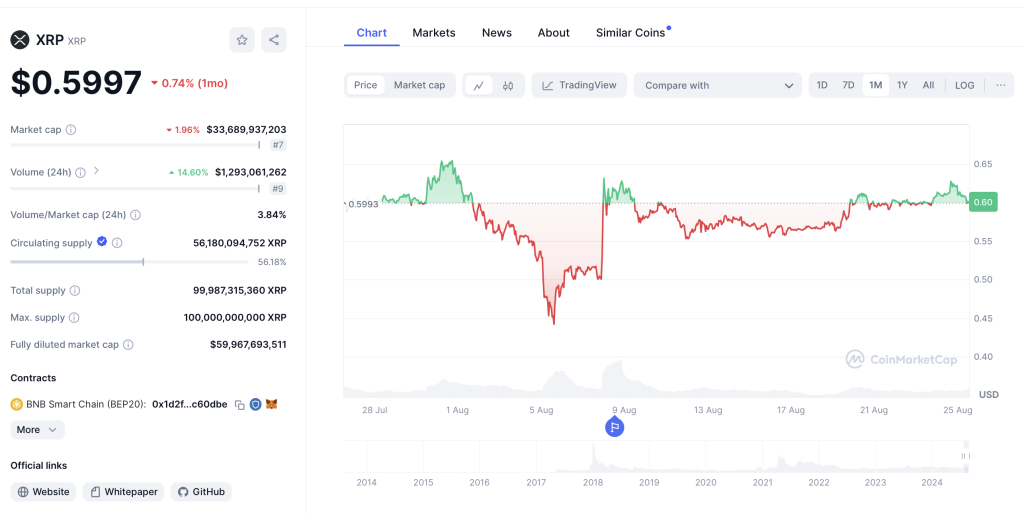Open Whitepaper link
Image resolution: width=1024 pixels, height=515 pixels.
coord(123,492)
